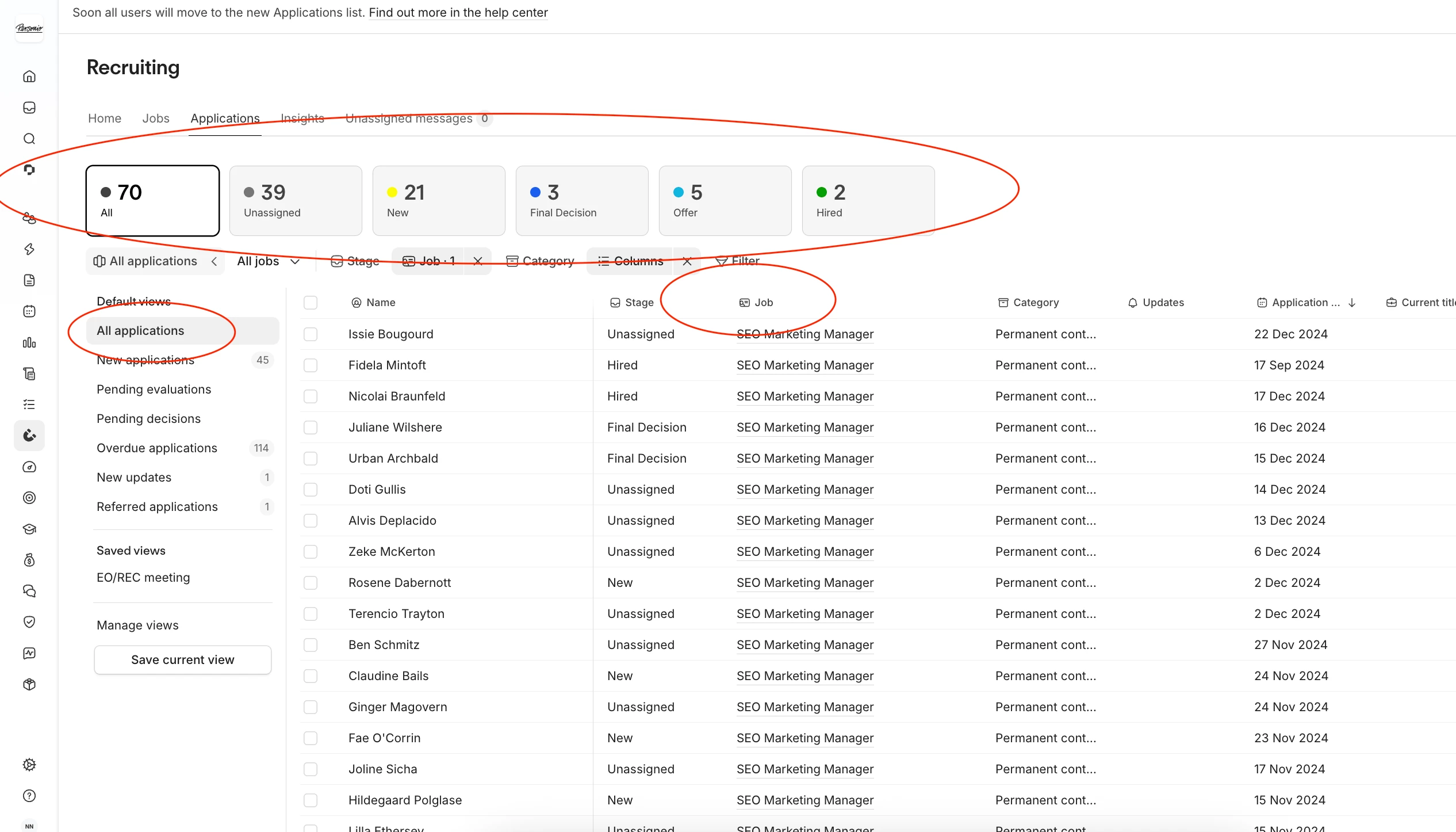This screenshot has height=832, width=1456.
Task: Open the bar chart analytics sidebar icon
Action: click(x=29, y=342)
